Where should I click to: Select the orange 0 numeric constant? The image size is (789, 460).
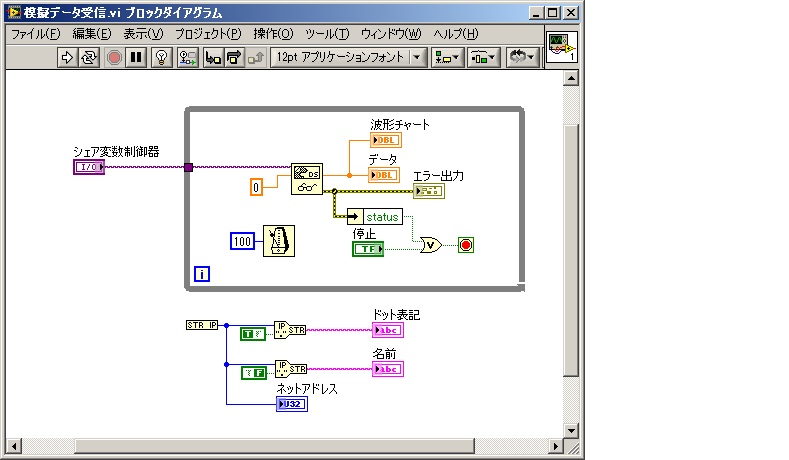click(256, 188)
